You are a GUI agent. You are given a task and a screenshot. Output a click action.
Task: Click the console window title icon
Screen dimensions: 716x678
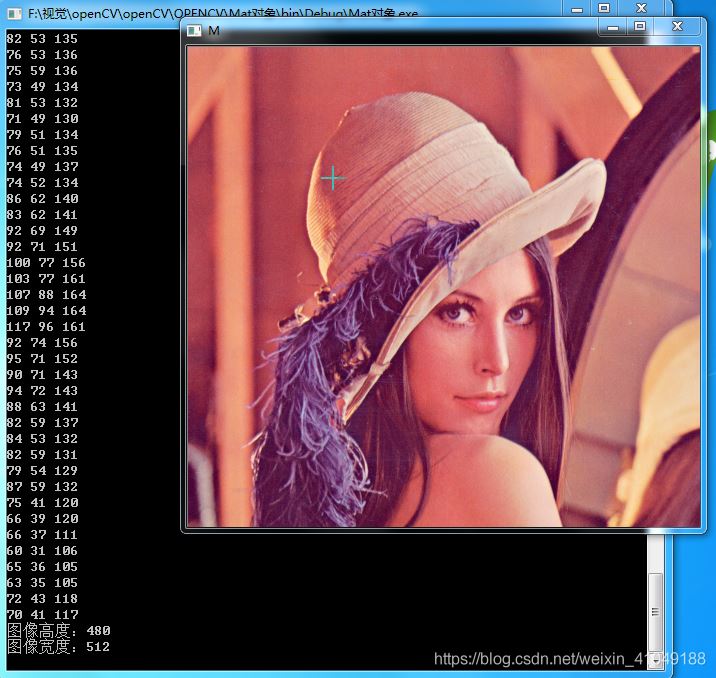click(14, 14)
